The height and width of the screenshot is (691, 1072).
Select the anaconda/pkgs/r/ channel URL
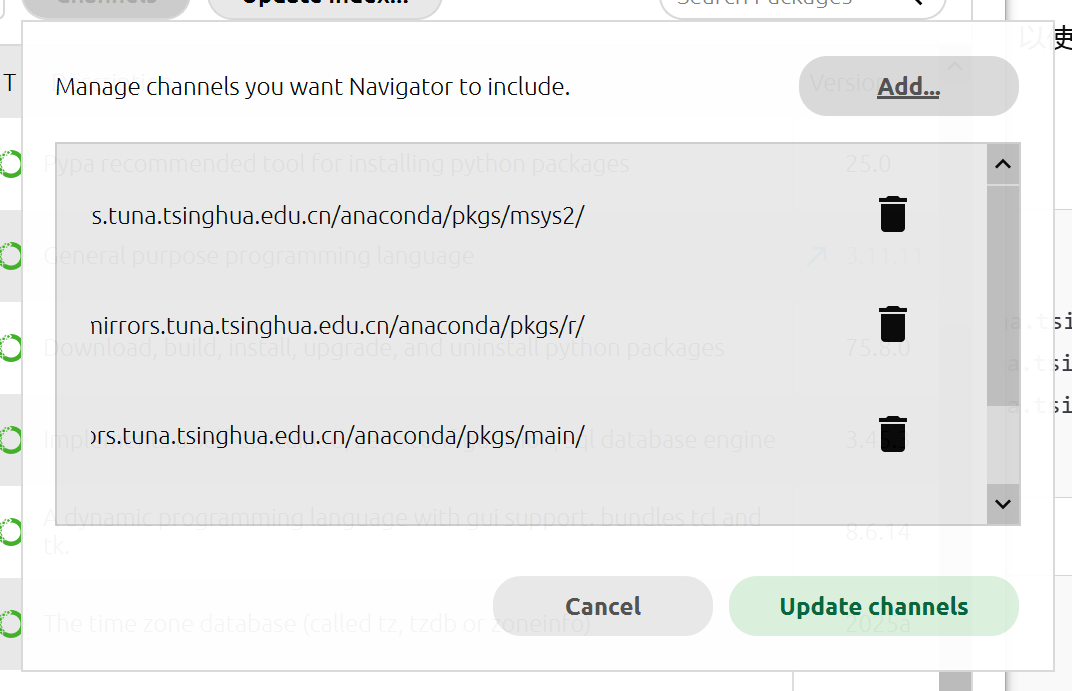pyautogui.click(x=336, y=326)
